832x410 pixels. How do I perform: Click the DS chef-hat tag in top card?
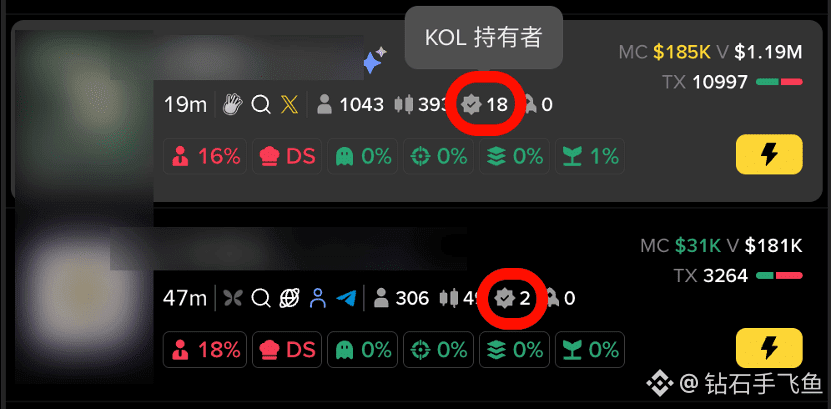pos(287,156)
